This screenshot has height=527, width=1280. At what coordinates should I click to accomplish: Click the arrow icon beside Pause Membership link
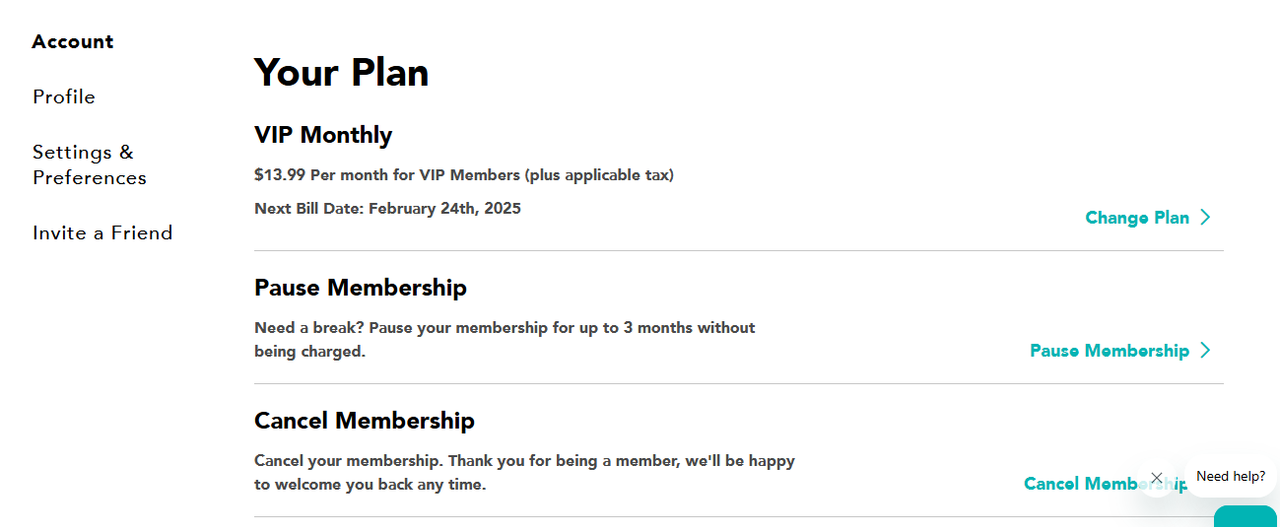pos(1205,350)
